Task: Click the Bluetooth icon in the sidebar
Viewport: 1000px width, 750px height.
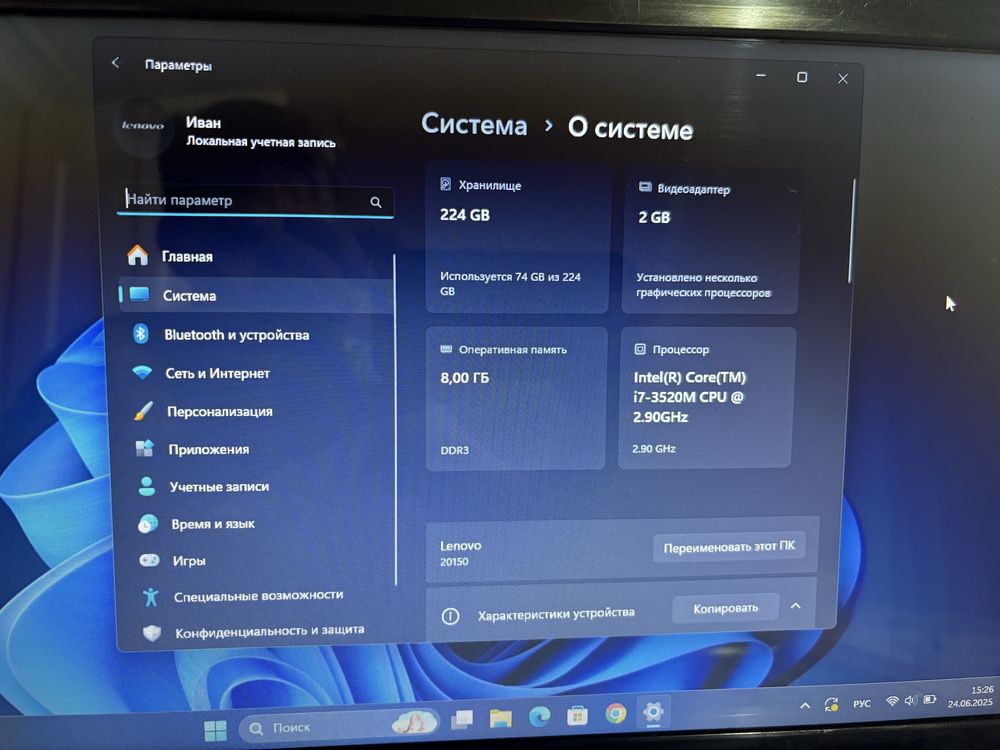Action: (140, 334)
